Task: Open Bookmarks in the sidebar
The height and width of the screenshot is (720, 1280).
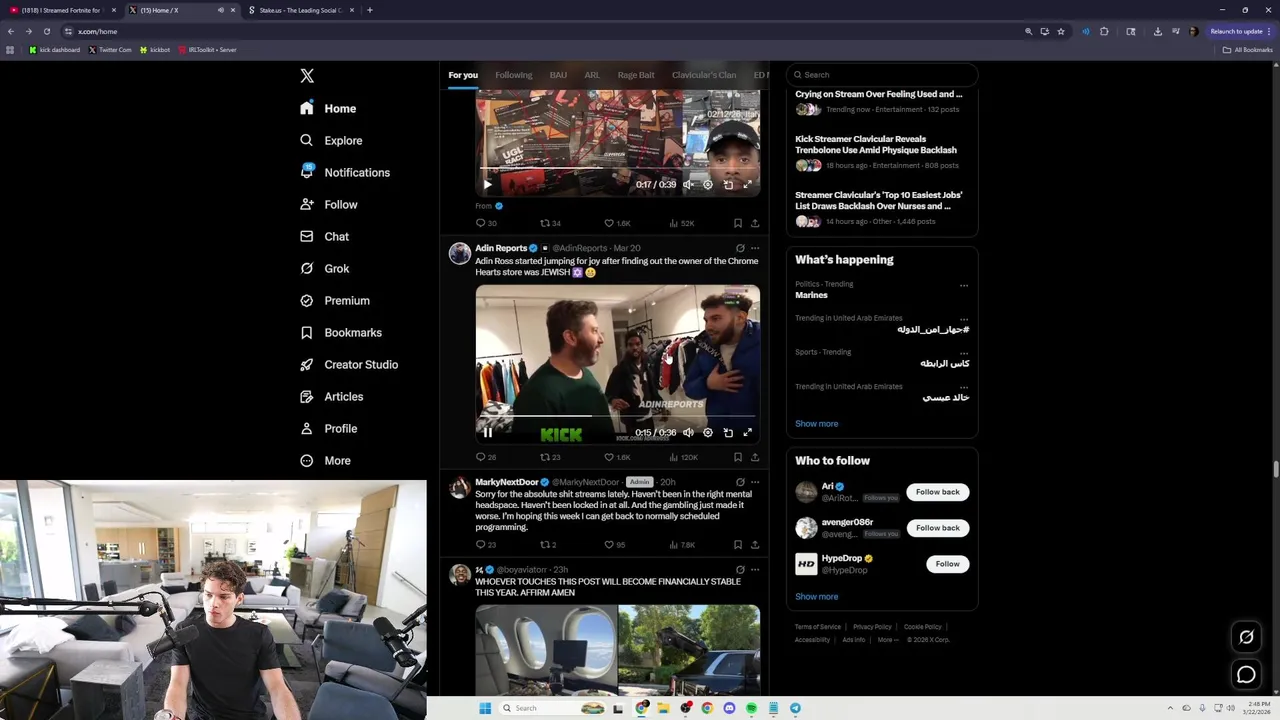Action: pyautogui.click(x=340, y=332)
